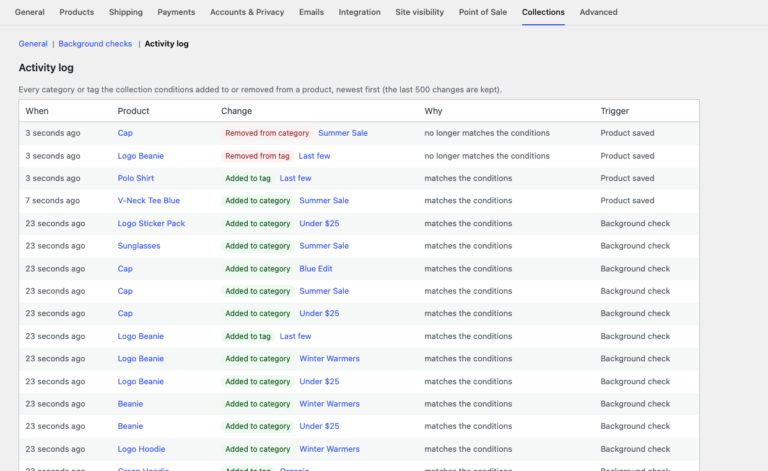Screen dimensions: 768x471
Task: Open Last few tag in Polo Shirt row
Action: coord(295,178)
